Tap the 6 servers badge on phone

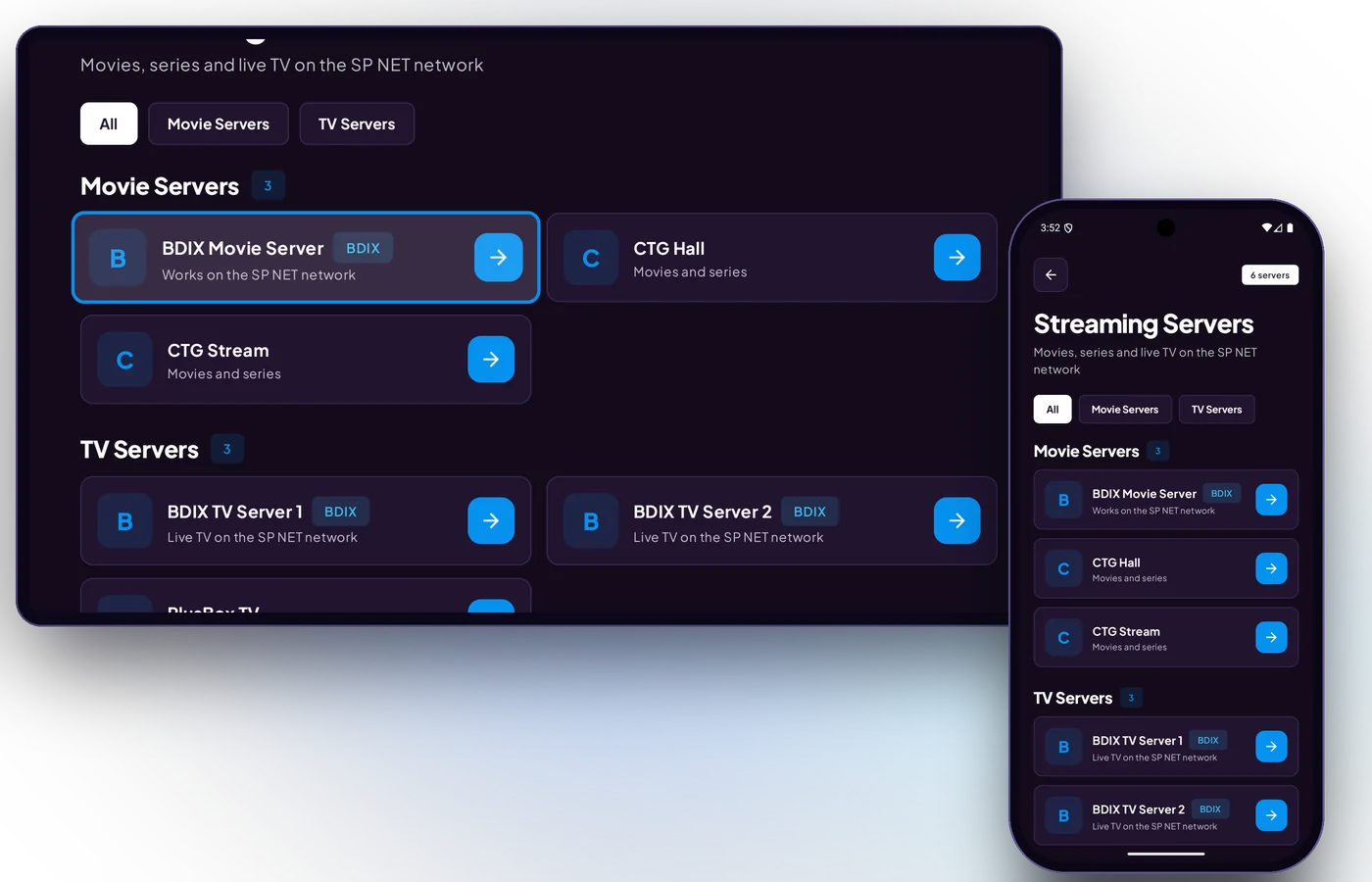coord(1270,275)
